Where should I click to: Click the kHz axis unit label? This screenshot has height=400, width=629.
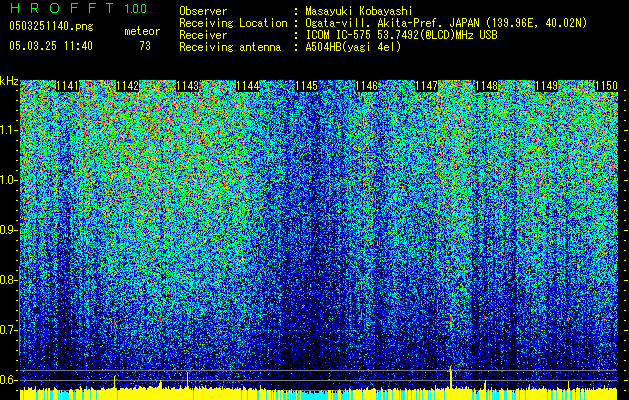click(x=9, y=81)
